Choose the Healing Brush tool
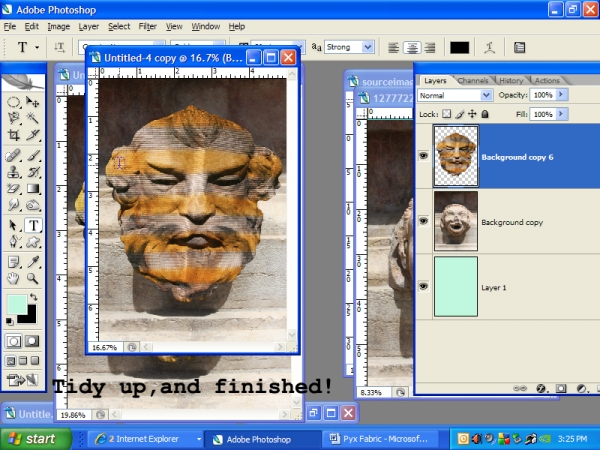Screen dimensions: 600x450 (x=13, y=156)
